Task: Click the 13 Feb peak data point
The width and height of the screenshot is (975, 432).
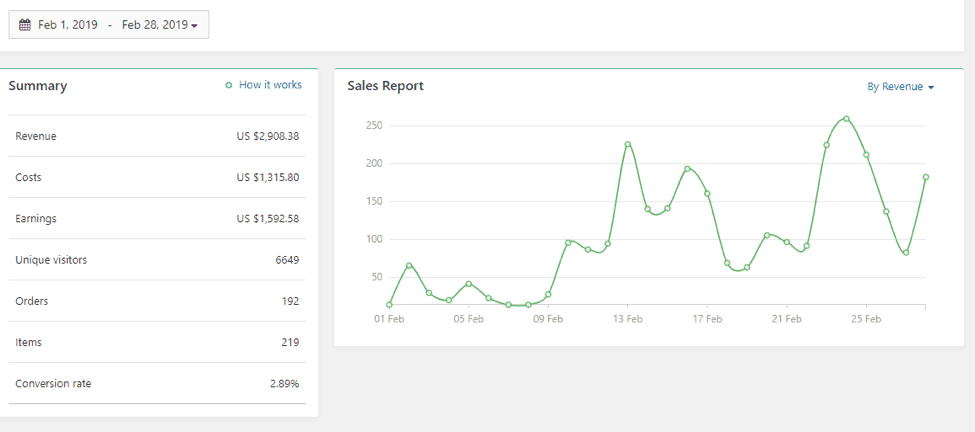Action: pos(628,144)
